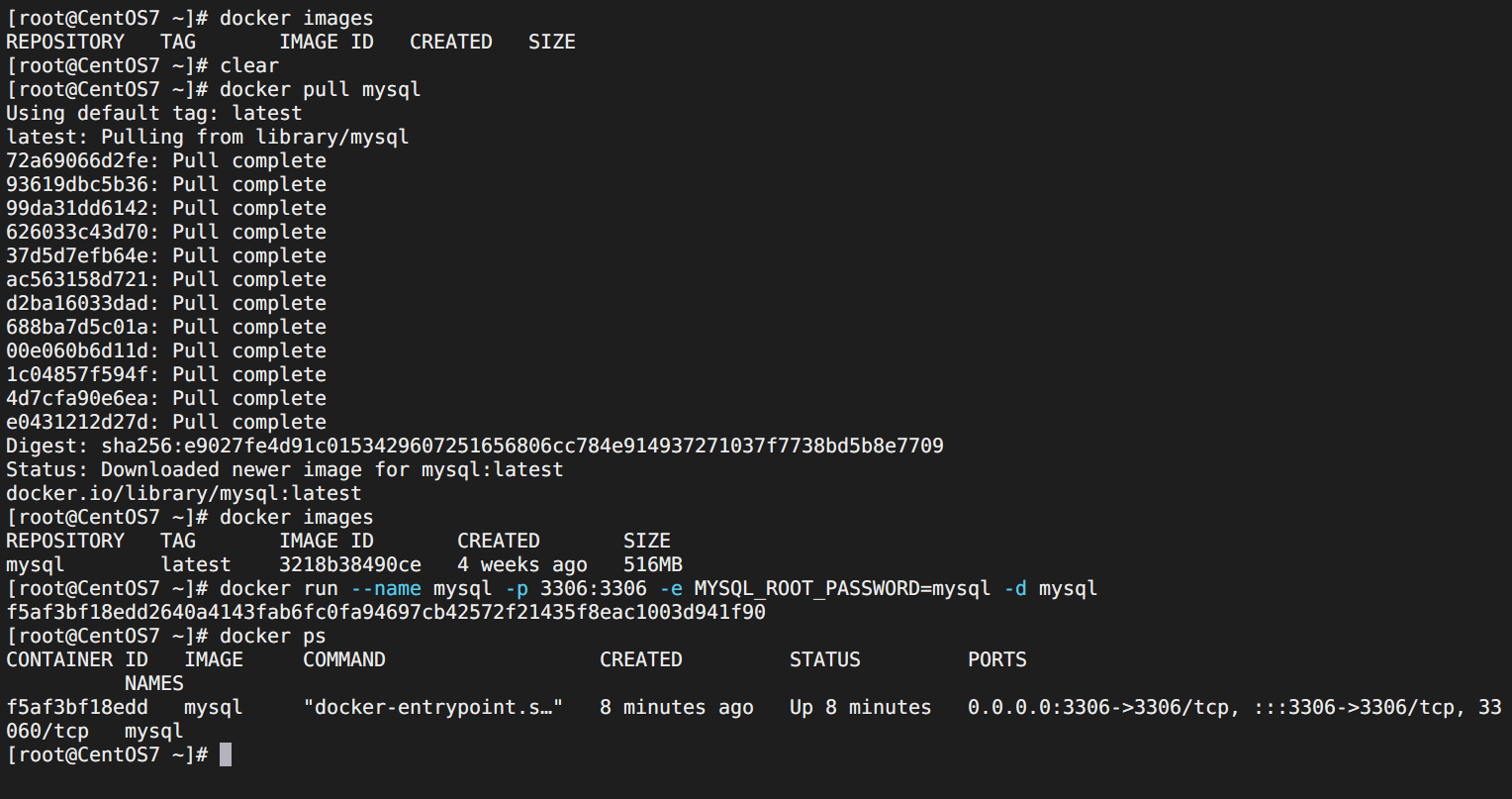The height and width of the screenshot is (799, 1512).
Task: Click 'docker.io/library/mysql:latest' line
Action: [184, 493]
